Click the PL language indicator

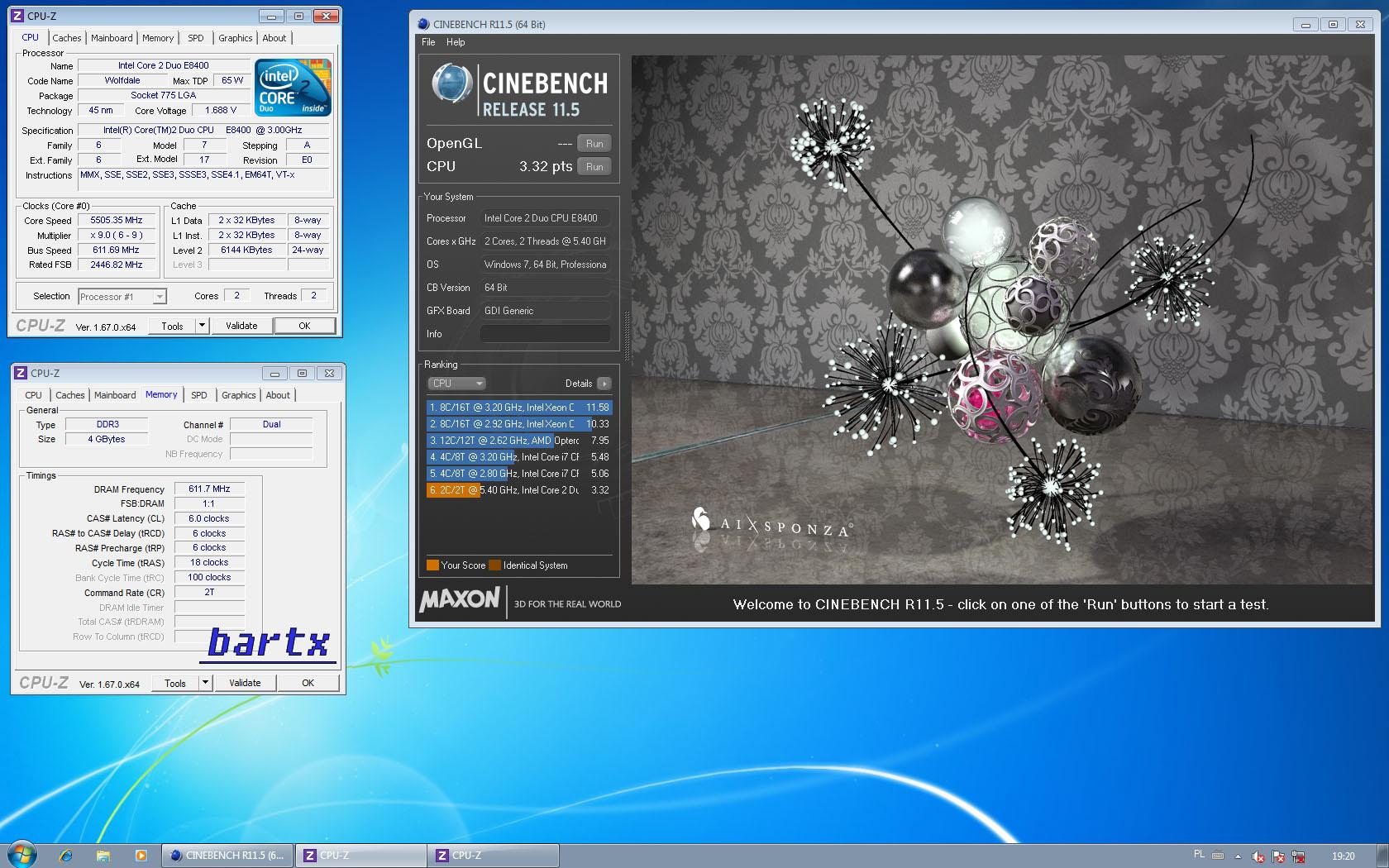tap(1200, 855)
